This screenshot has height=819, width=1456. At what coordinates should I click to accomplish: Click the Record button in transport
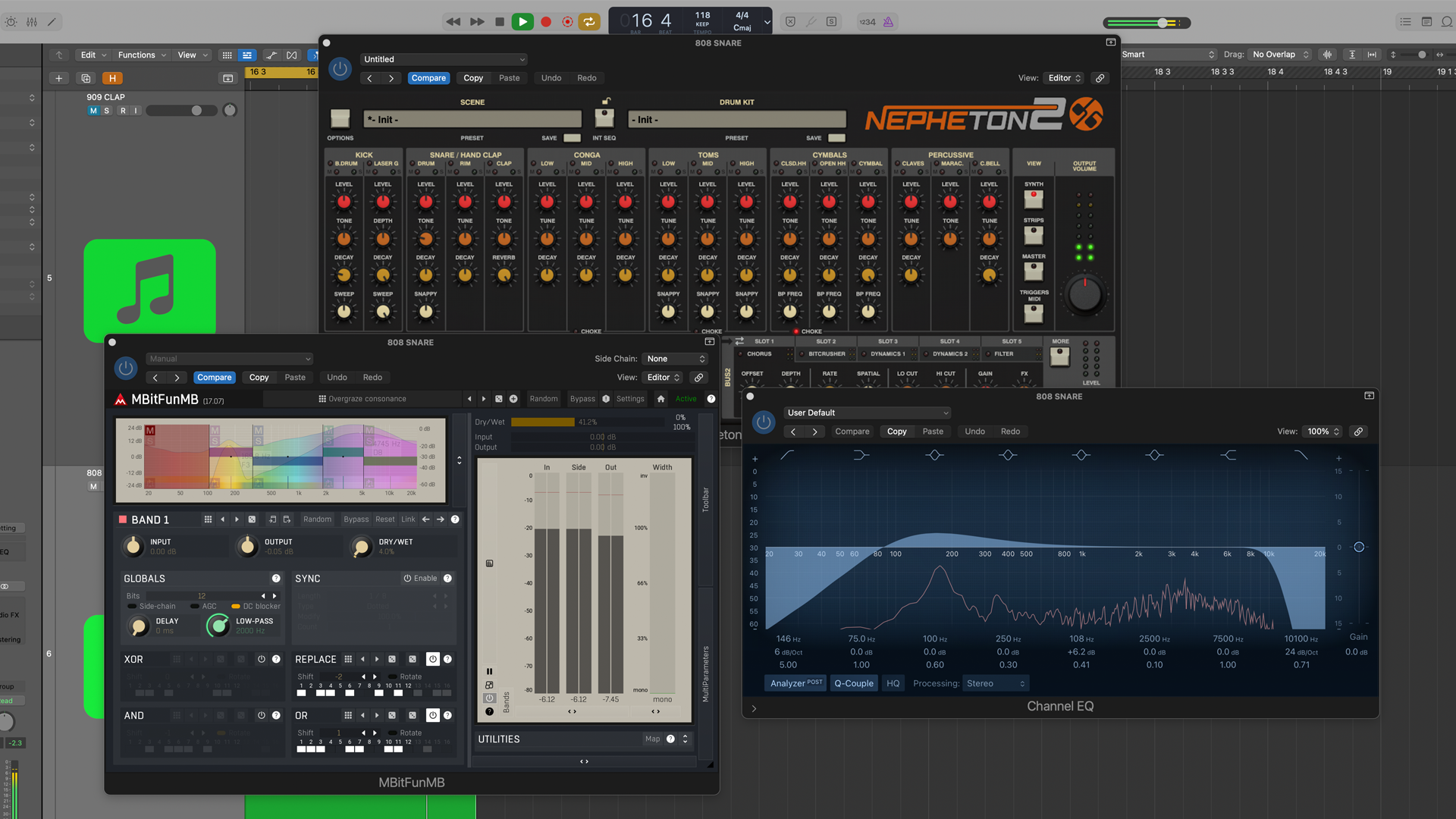tap(546, 22)
